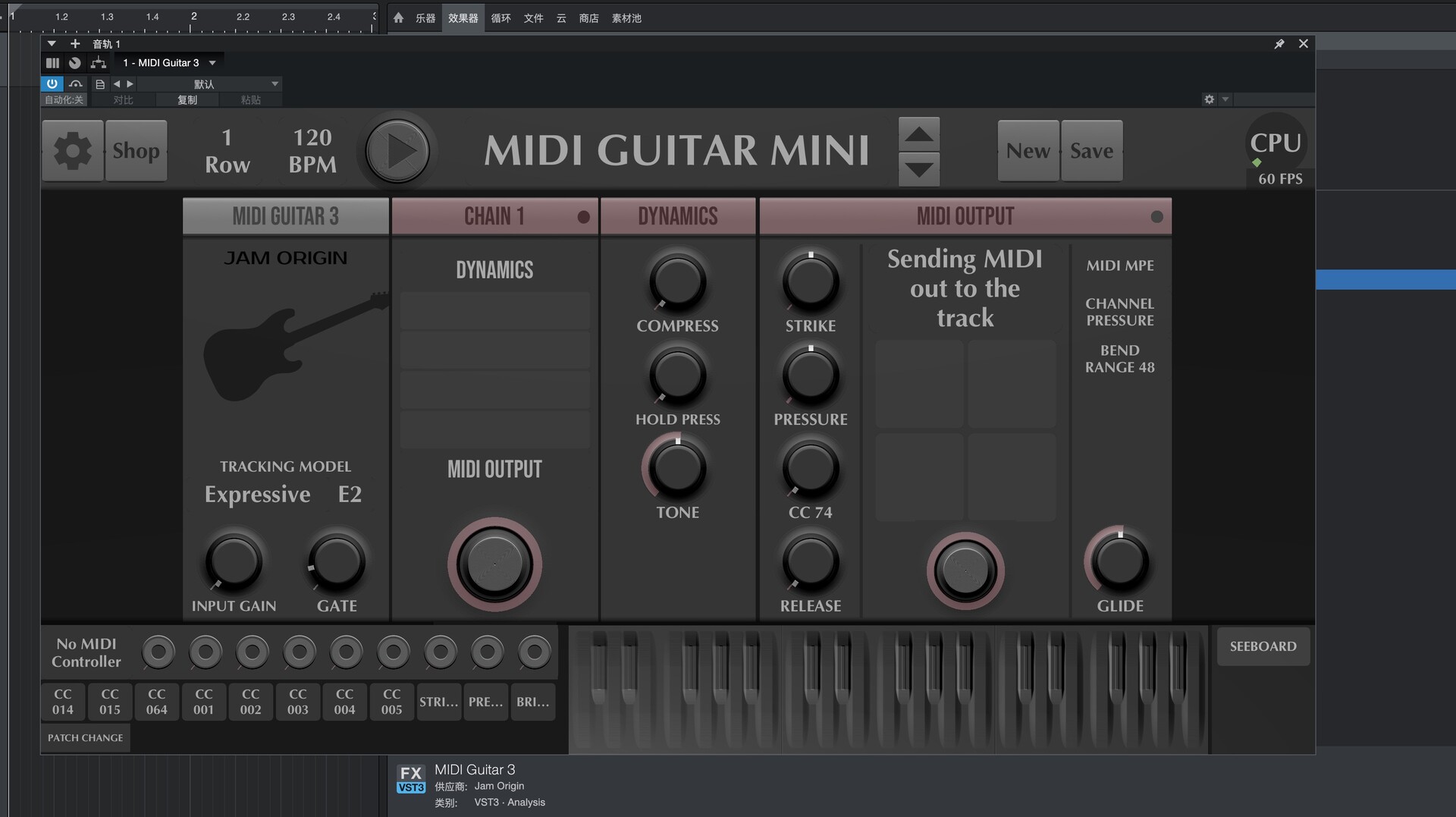The image size is (1456, 817).
Task: Open the plugin settings gear
Action: pyautogui.click(x=73, y=151)
